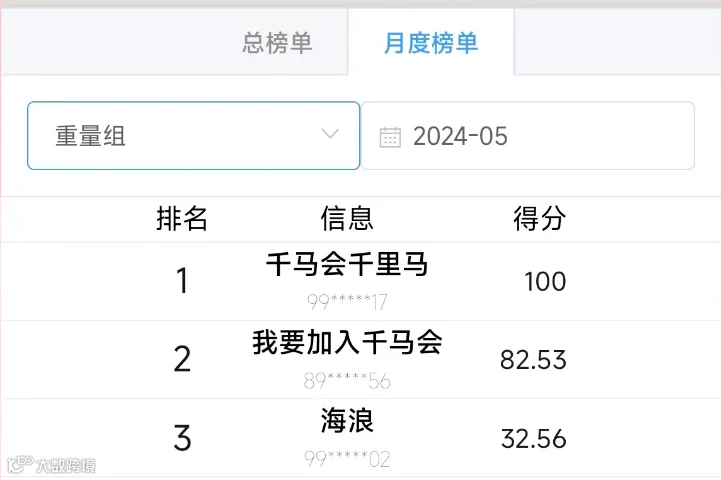Click the masked ID 89*****56
721x480 pixels.
pos(347,381)
